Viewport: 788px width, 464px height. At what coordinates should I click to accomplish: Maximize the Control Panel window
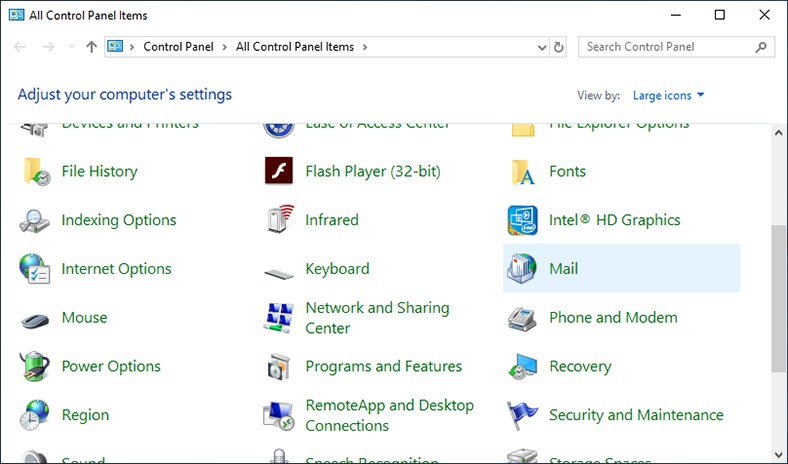[x=720, y=15]
